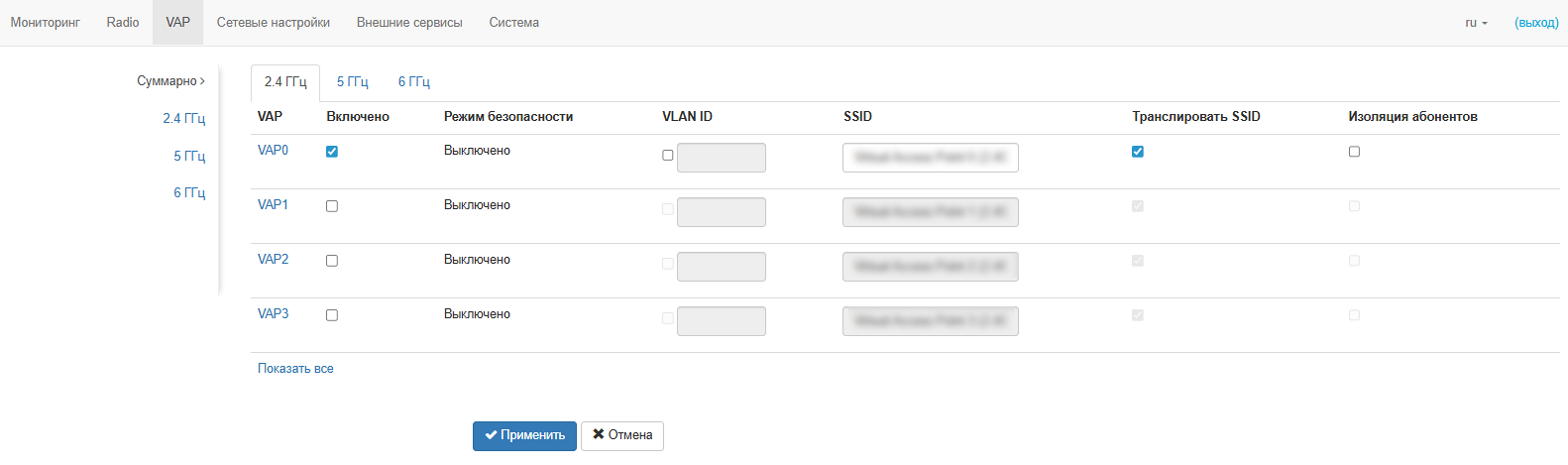Enable the VAP3 checkbox
This screenshot has height=465, width=1568.
pos(332,315)
